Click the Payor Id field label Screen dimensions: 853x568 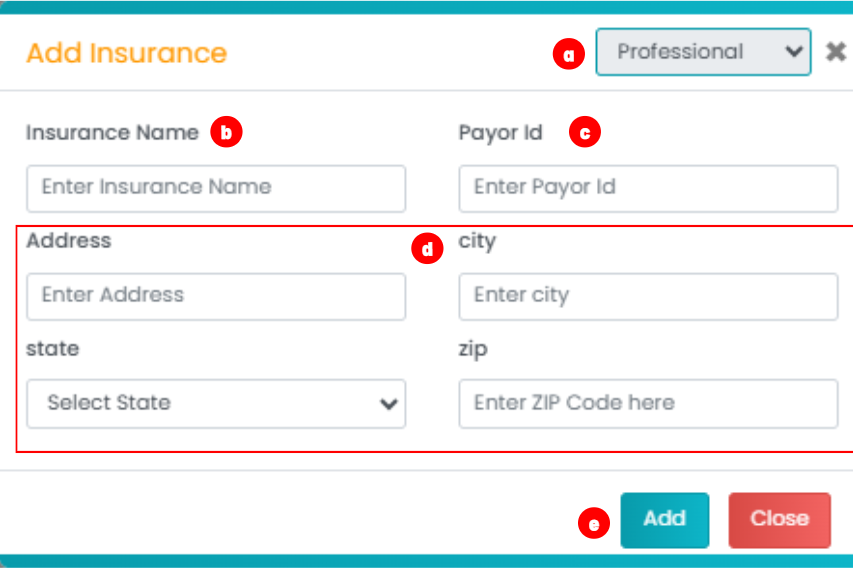click(x=500, y=132)
